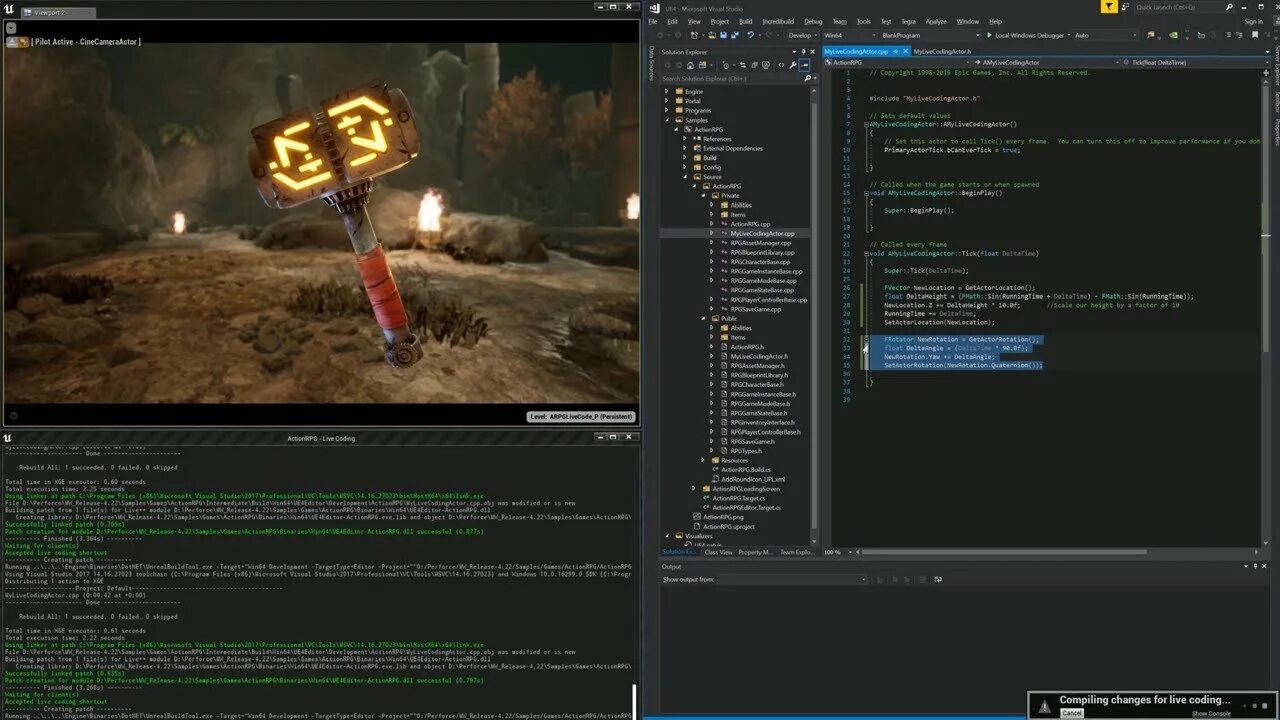Screen dimensions: 1280x720
Task: Click Sign in link in Visual Studio
Action: tap(1253, 21)
